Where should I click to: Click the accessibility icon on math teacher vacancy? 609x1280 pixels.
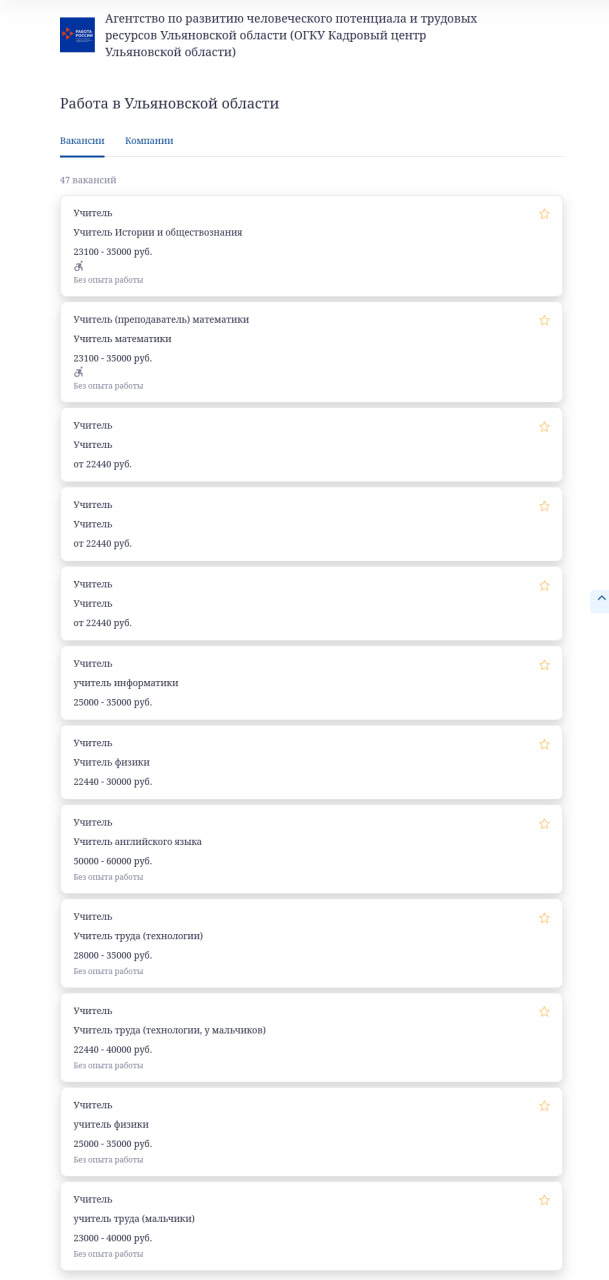tap(79, 372)
